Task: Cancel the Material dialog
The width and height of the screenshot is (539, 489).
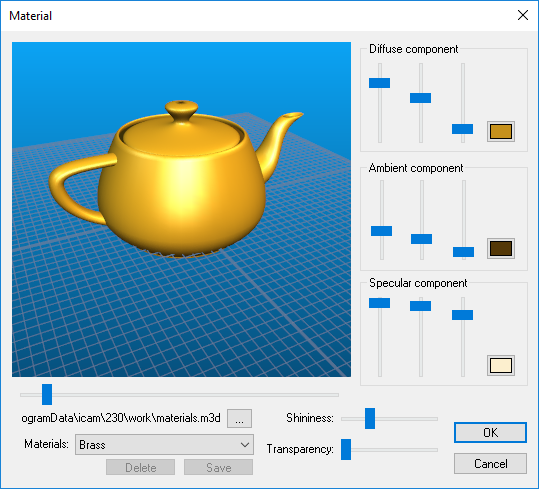Action: (x=490, y=464)
